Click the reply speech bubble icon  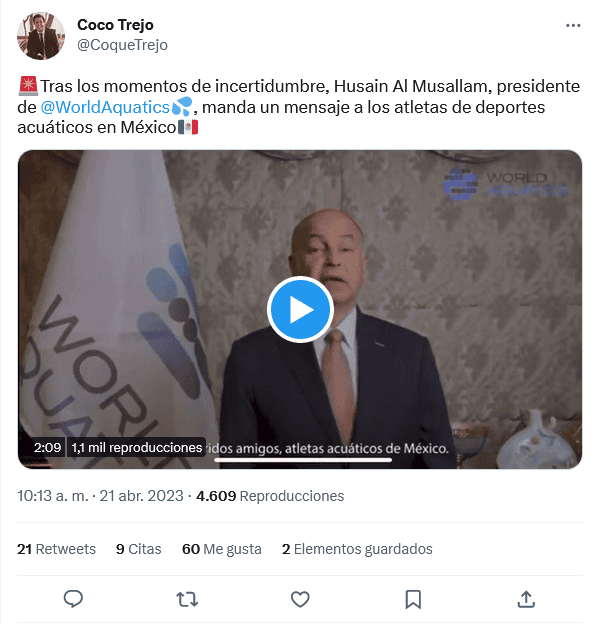tap(73, 599)
